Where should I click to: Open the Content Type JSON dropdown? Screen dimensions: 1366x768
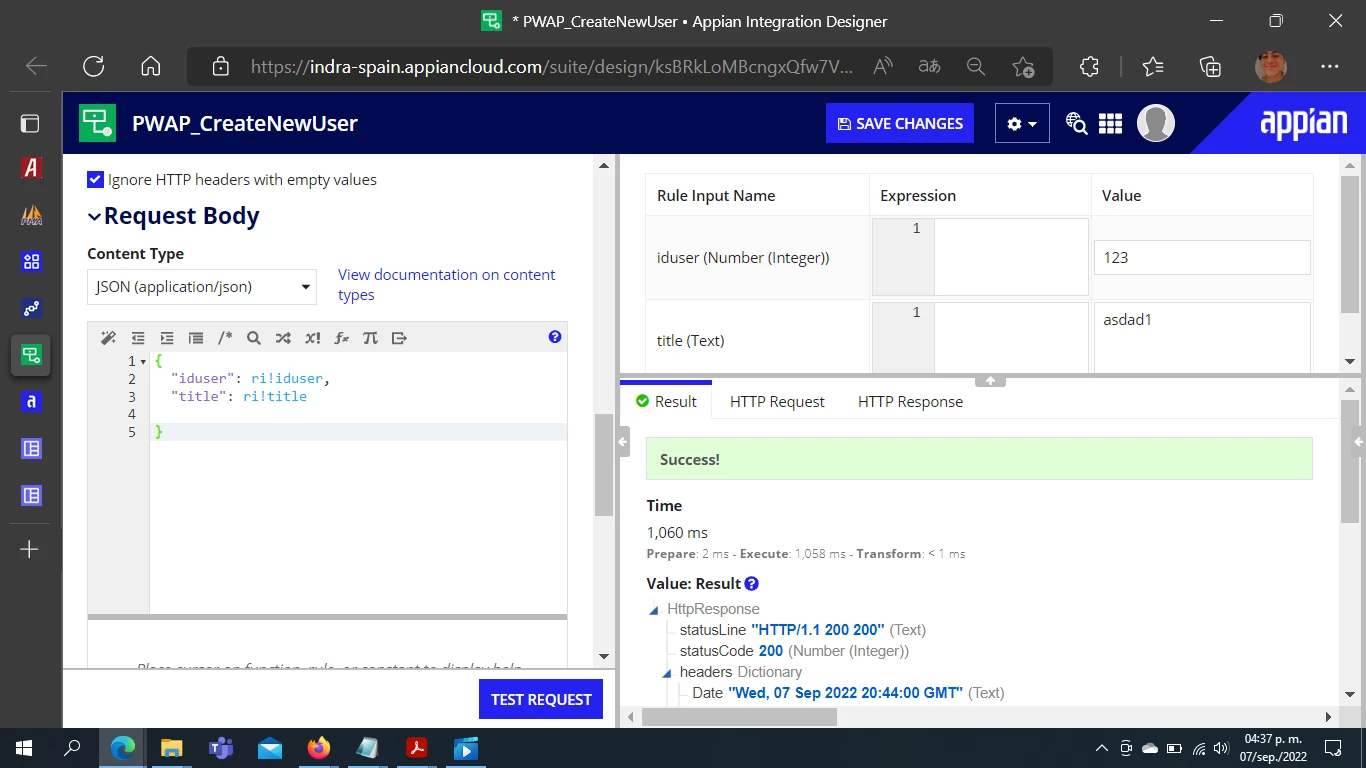202,287
